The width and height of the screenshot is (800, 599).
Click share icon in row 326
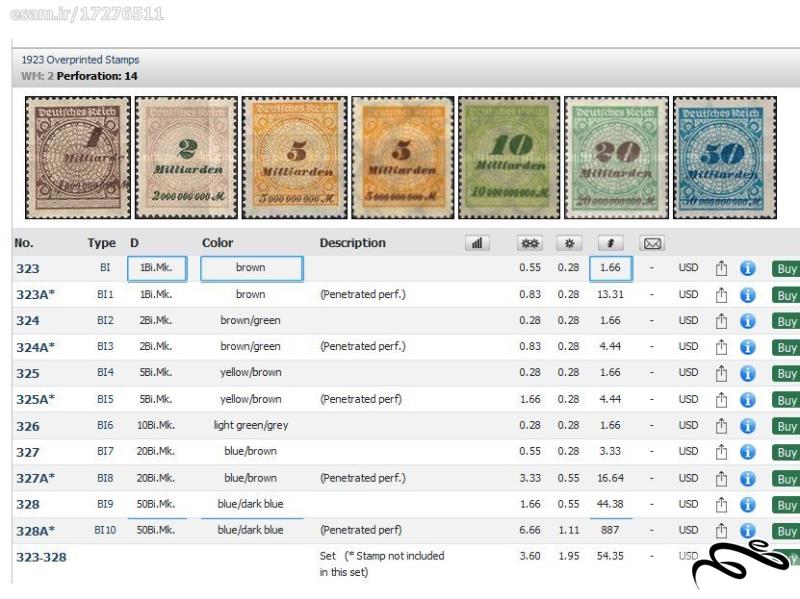721,426
